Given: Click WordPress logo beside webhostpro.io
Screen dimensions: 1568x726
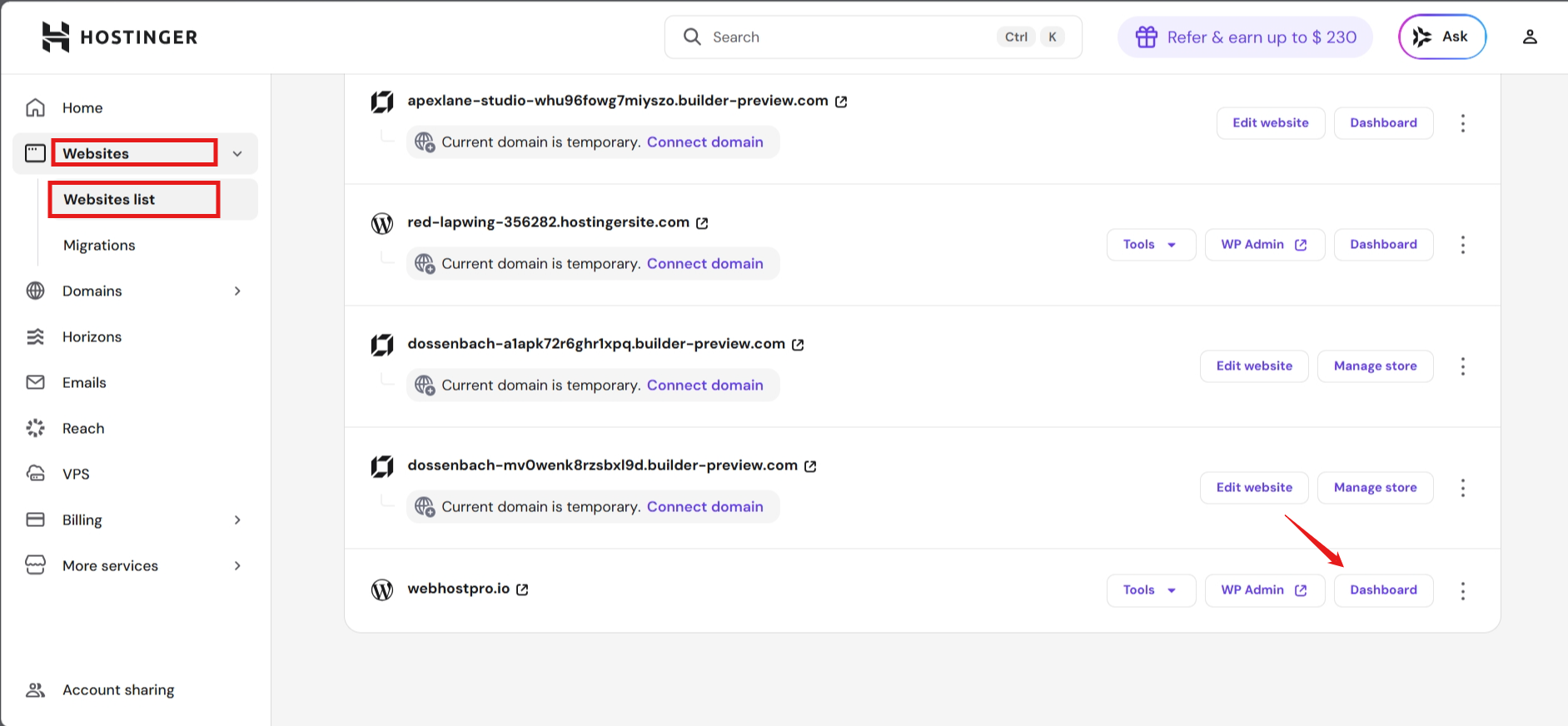Looking at the screenshot, I should coord(382,589).
